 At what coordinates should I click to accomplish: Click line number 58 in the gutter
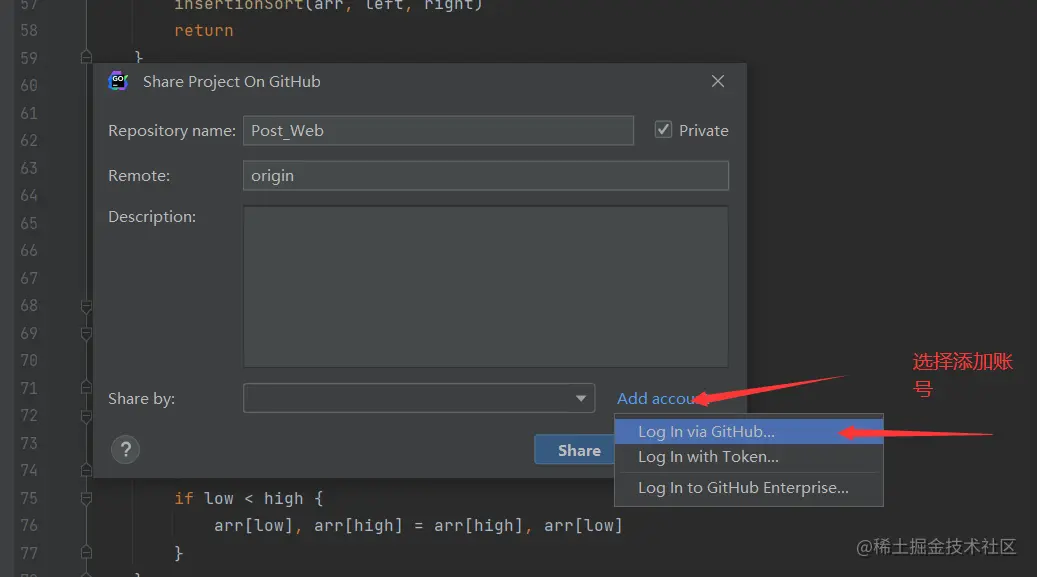29,30
